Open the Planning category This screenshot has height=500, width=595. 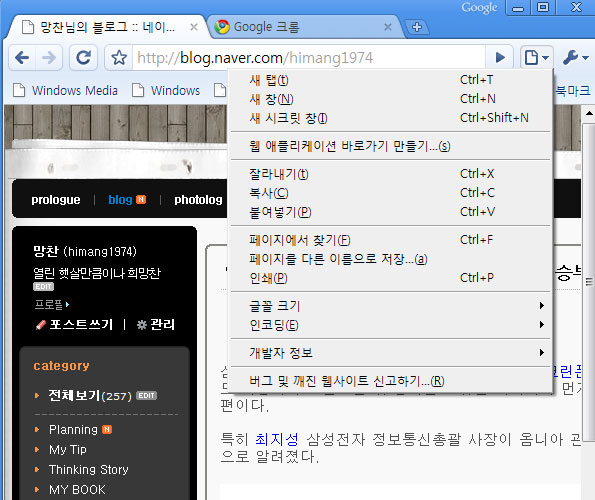pyautogui.click(x=73, y=429)
